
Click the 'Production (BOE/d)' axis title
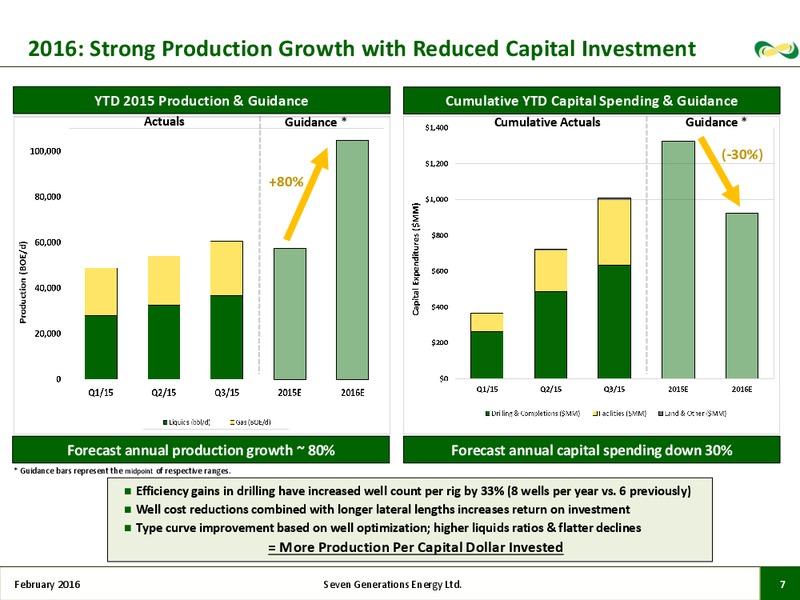tap(22, 282)
